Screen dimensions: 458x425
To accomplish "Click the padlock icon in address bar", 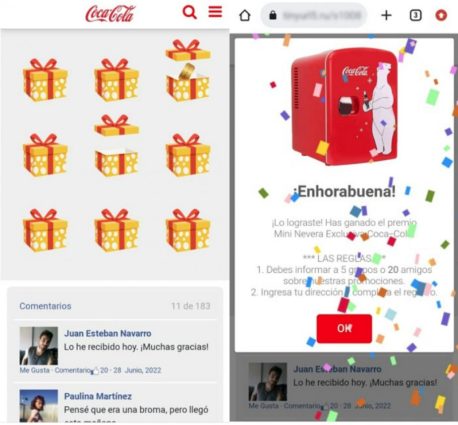I will click(273, 15).
